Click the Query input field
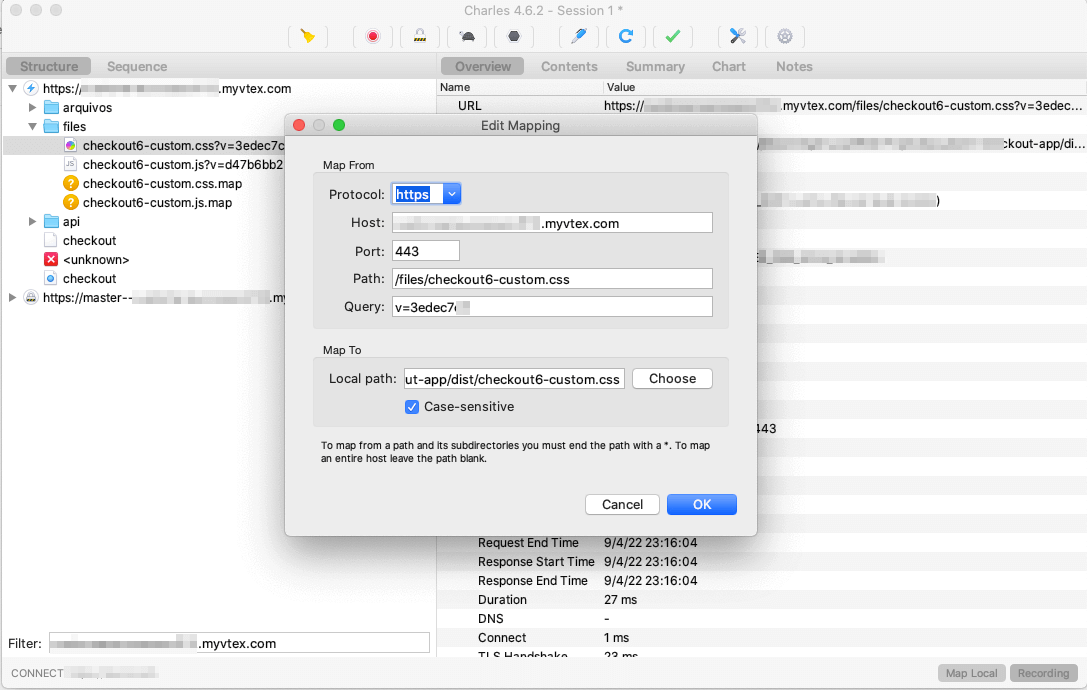 tap(552, 307)
